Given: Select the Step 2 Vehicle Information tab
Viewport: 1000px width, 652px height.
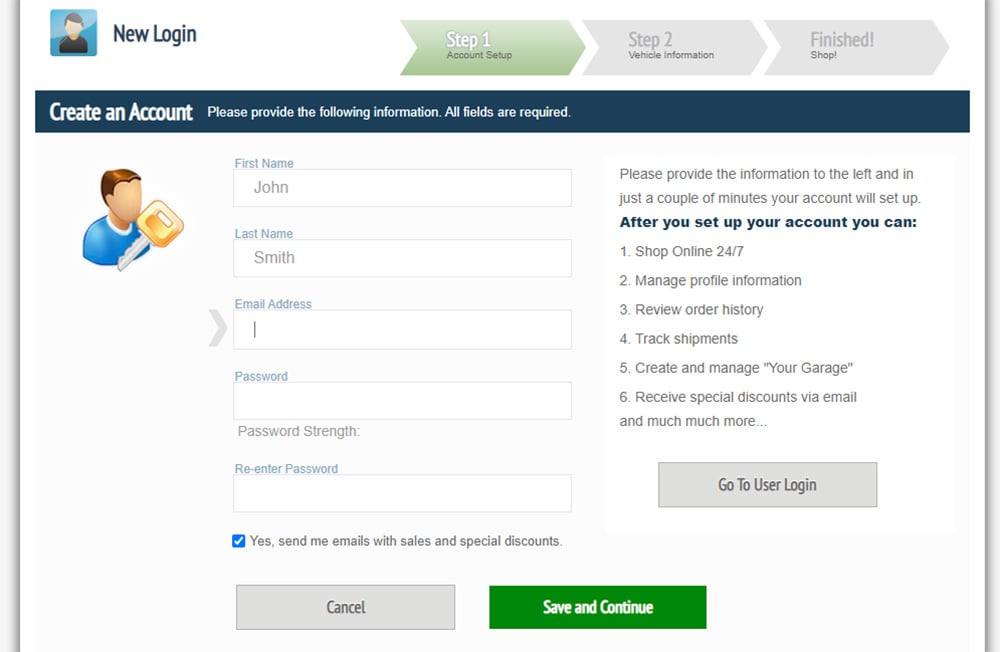Looking at the screenshot, I should 675,47.
